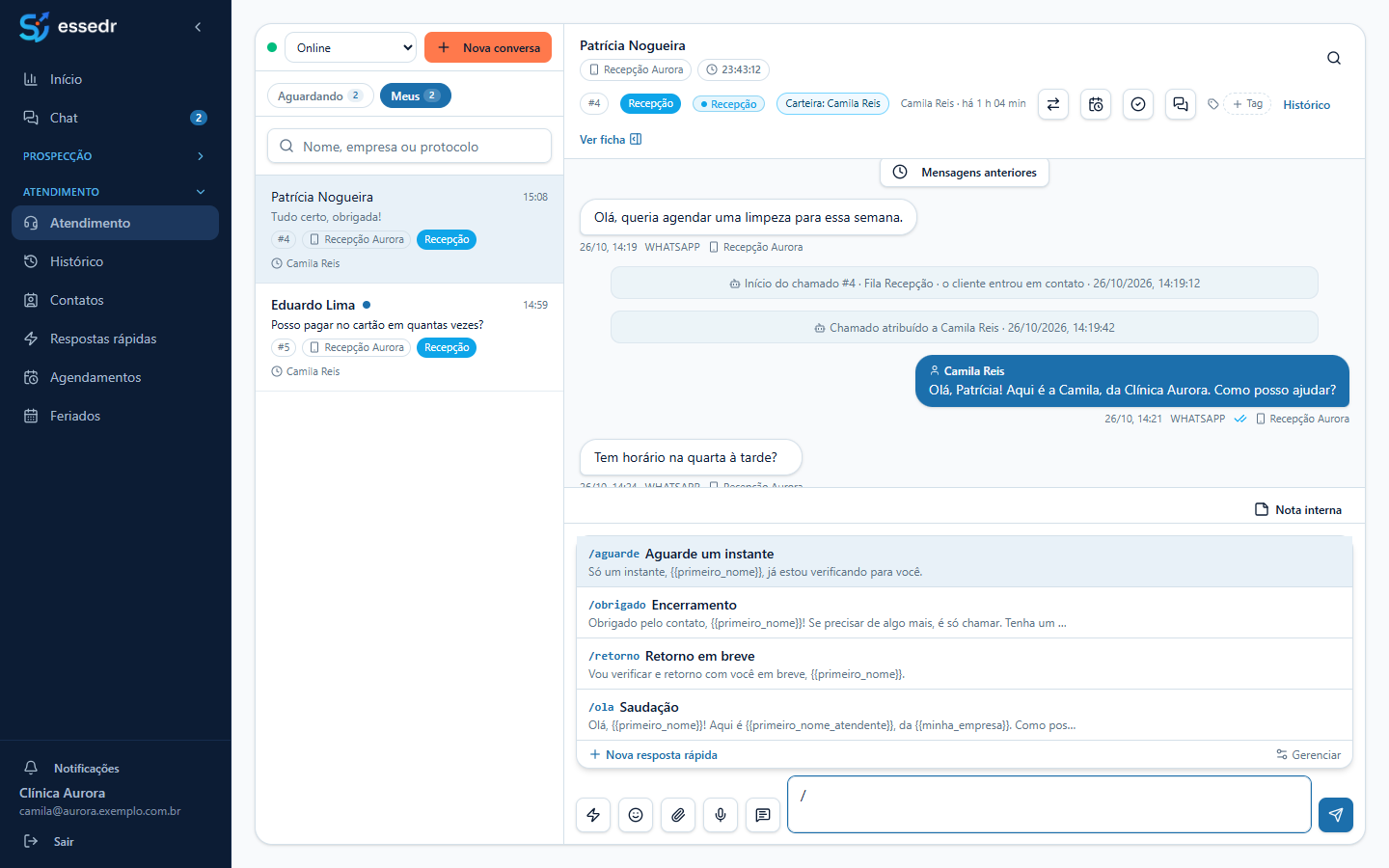The width and height of the screenshot is (1389, 868).
Task: Open the Online status dropdown
Action: click(351, 47)
